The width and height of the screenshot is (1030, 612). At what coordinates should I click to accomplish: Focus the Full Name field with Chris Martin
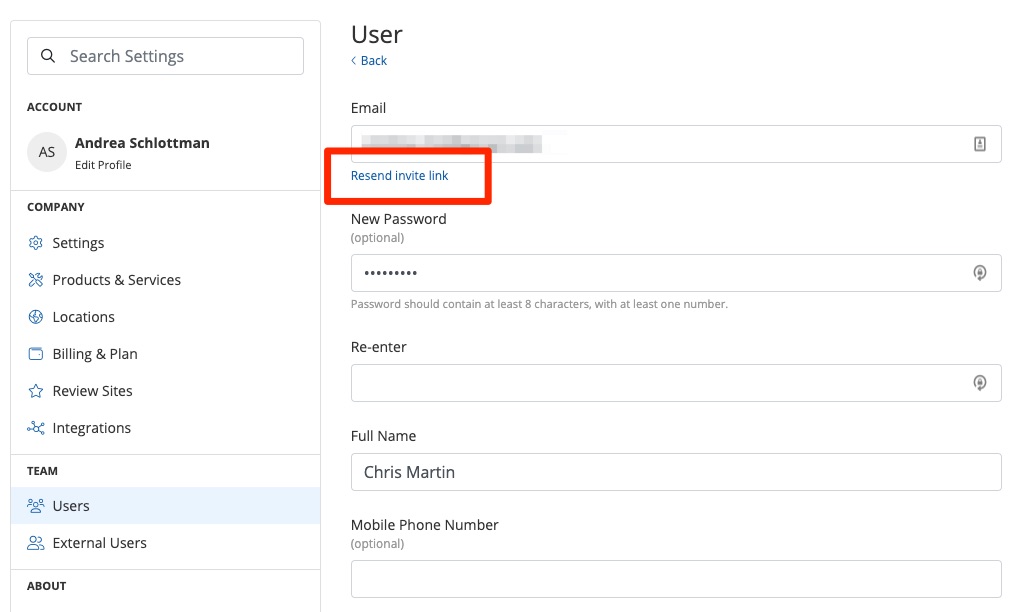pyautogui.click(x=675, y=472)
